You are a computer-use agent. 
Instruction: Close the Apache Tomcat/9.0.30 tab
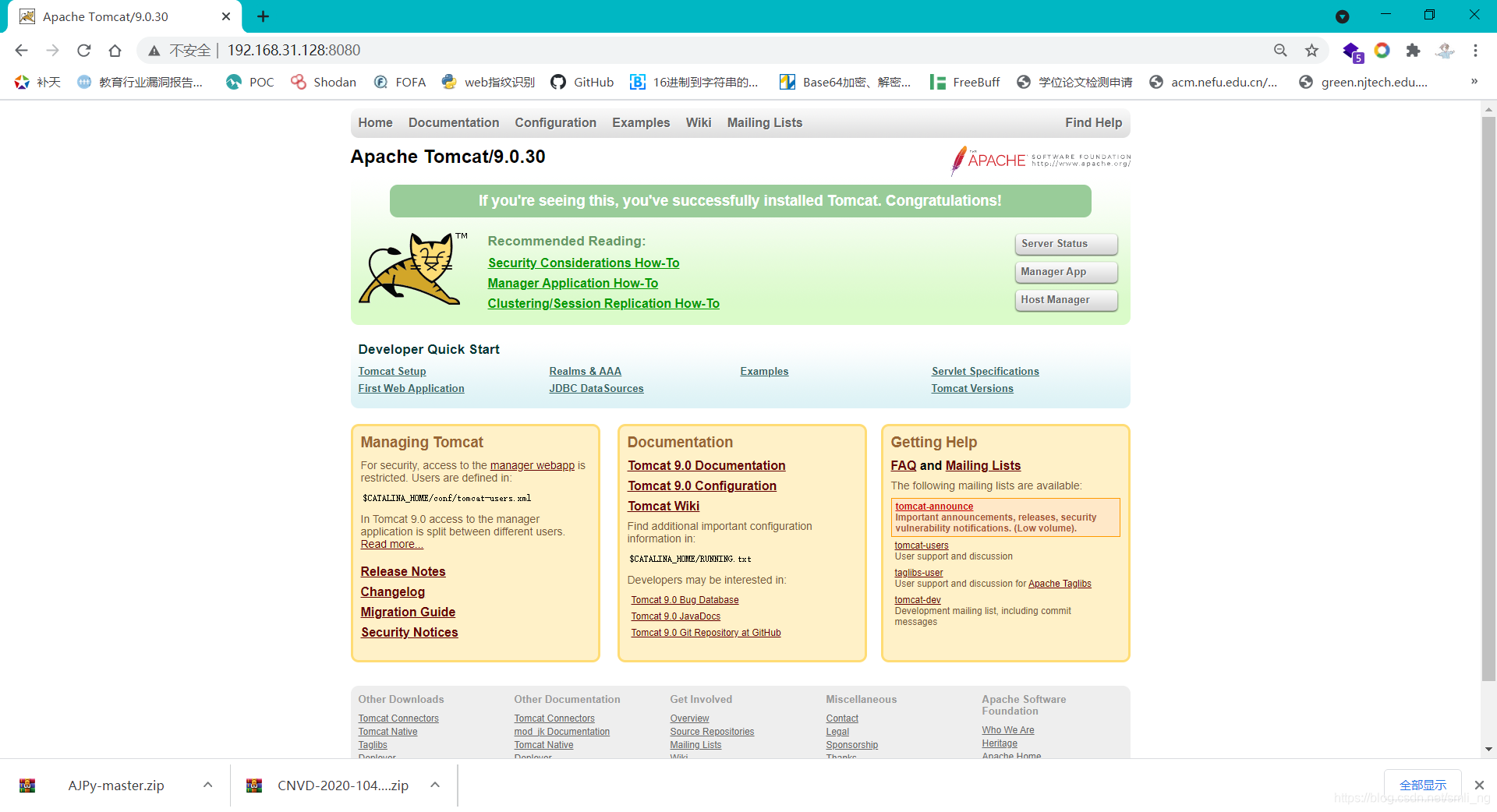pos(226,16)
